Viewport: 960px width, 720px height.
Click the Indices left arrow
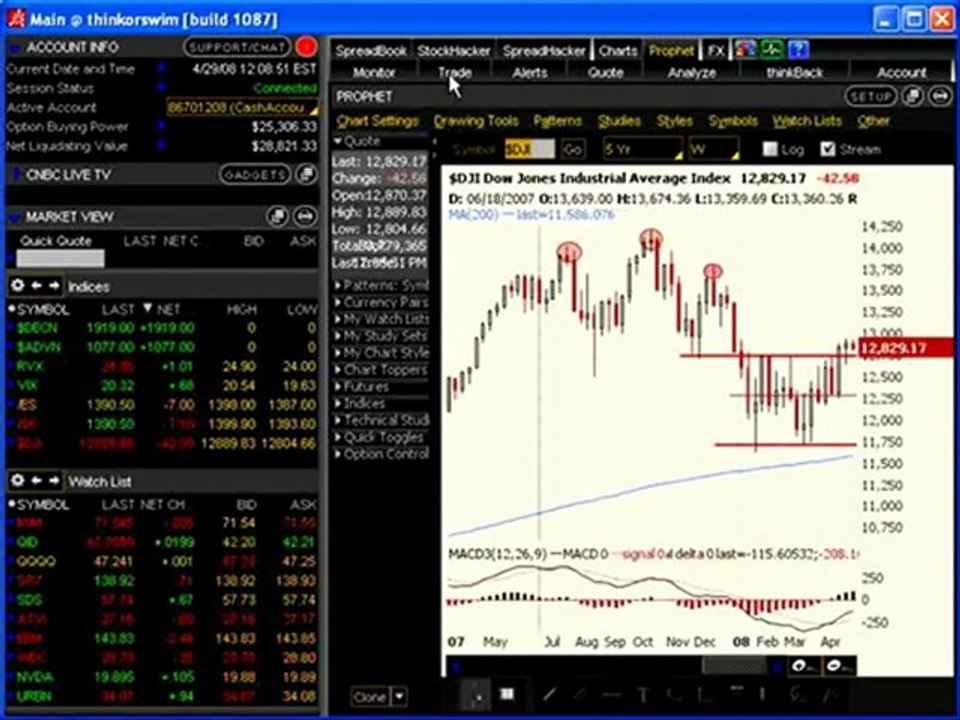tap(37, 286)
